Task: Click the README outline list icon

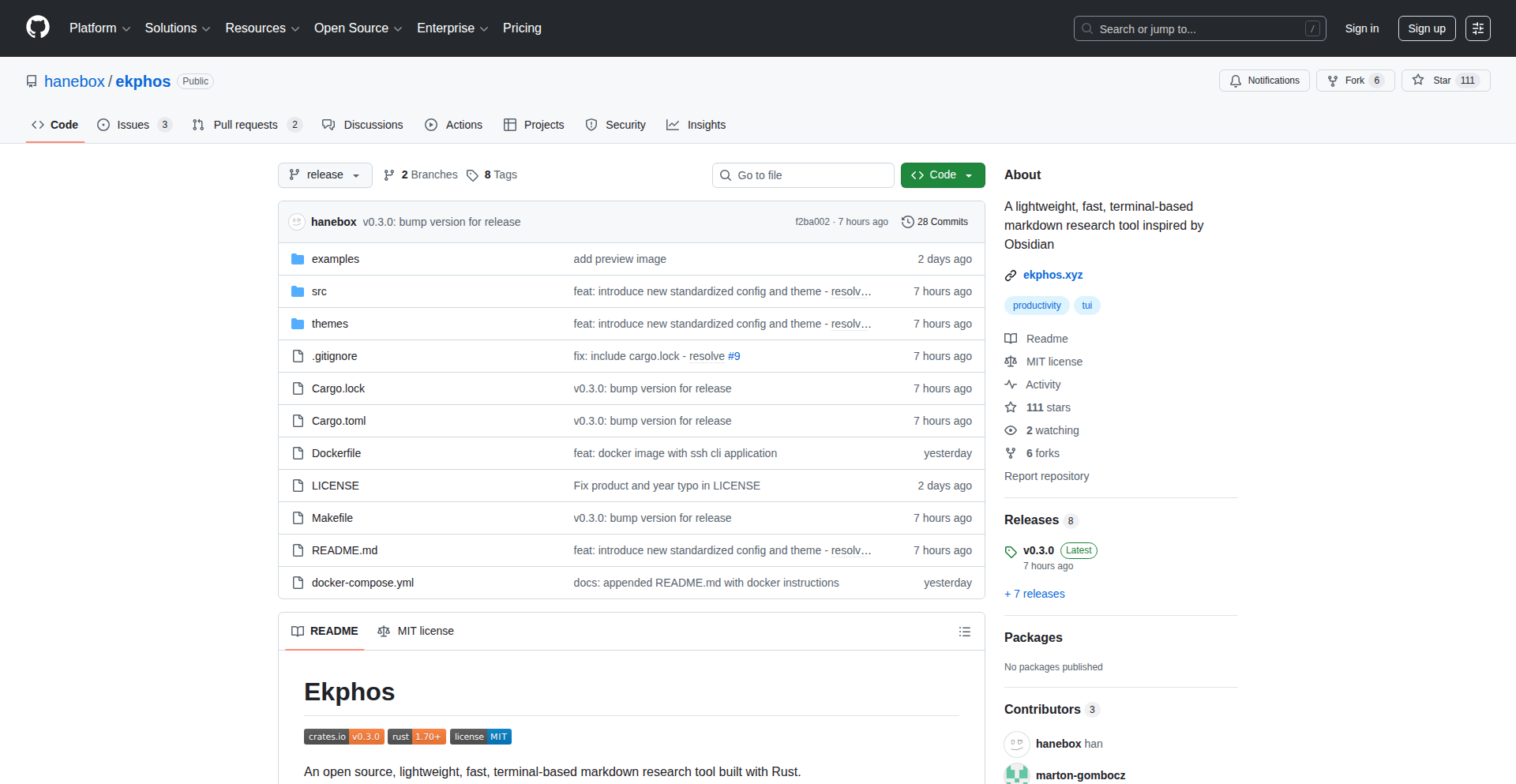Action: click(x=964, y=632)
